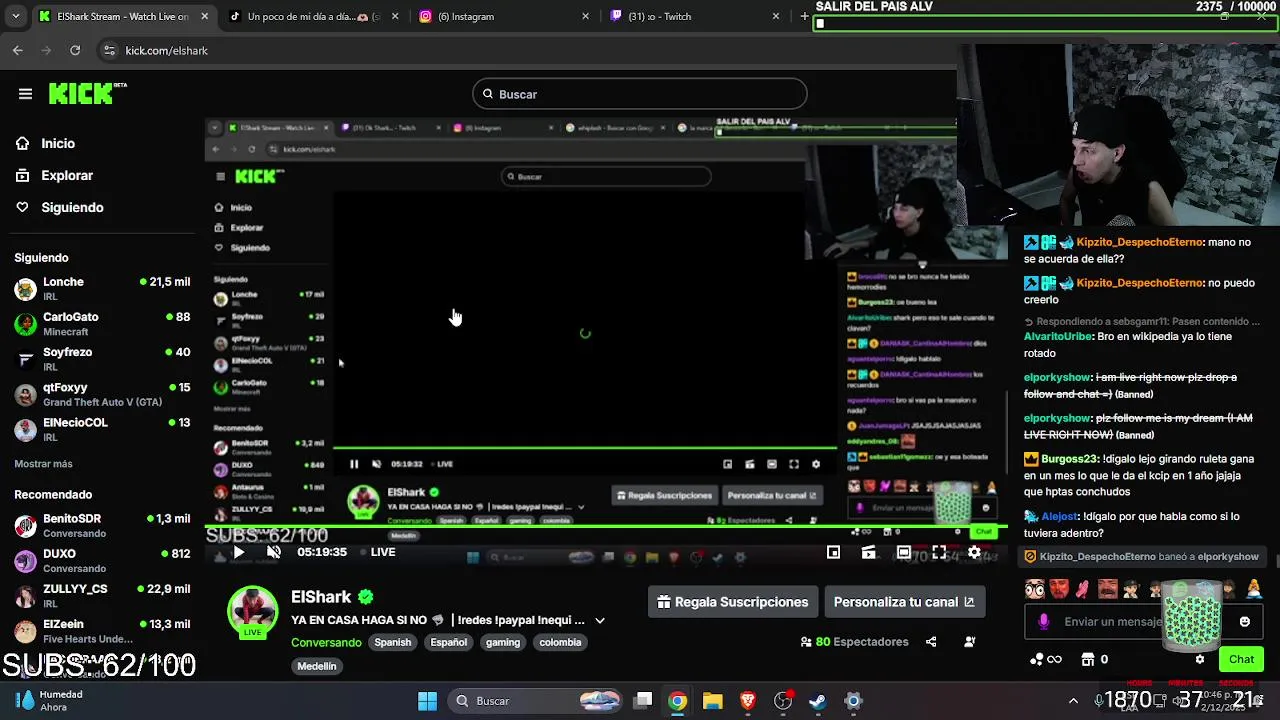Expand the stream title description chevron
The image size is (1280, 720).
pos(600,620)
